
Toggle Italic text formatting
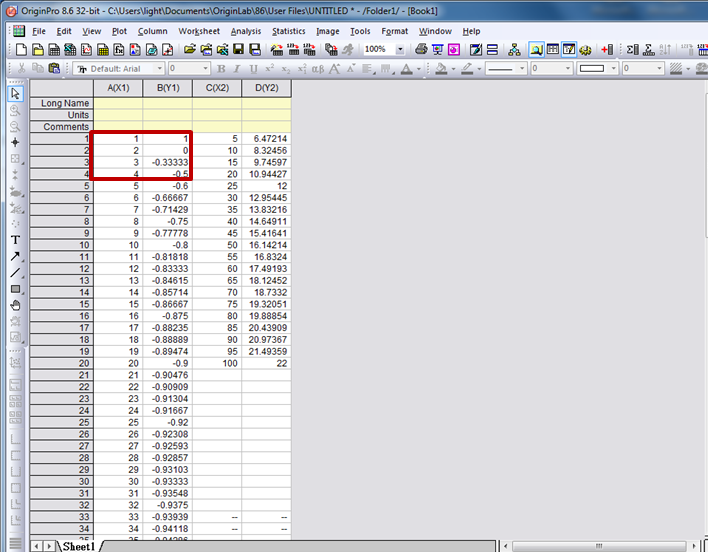(x=237, y=69)
